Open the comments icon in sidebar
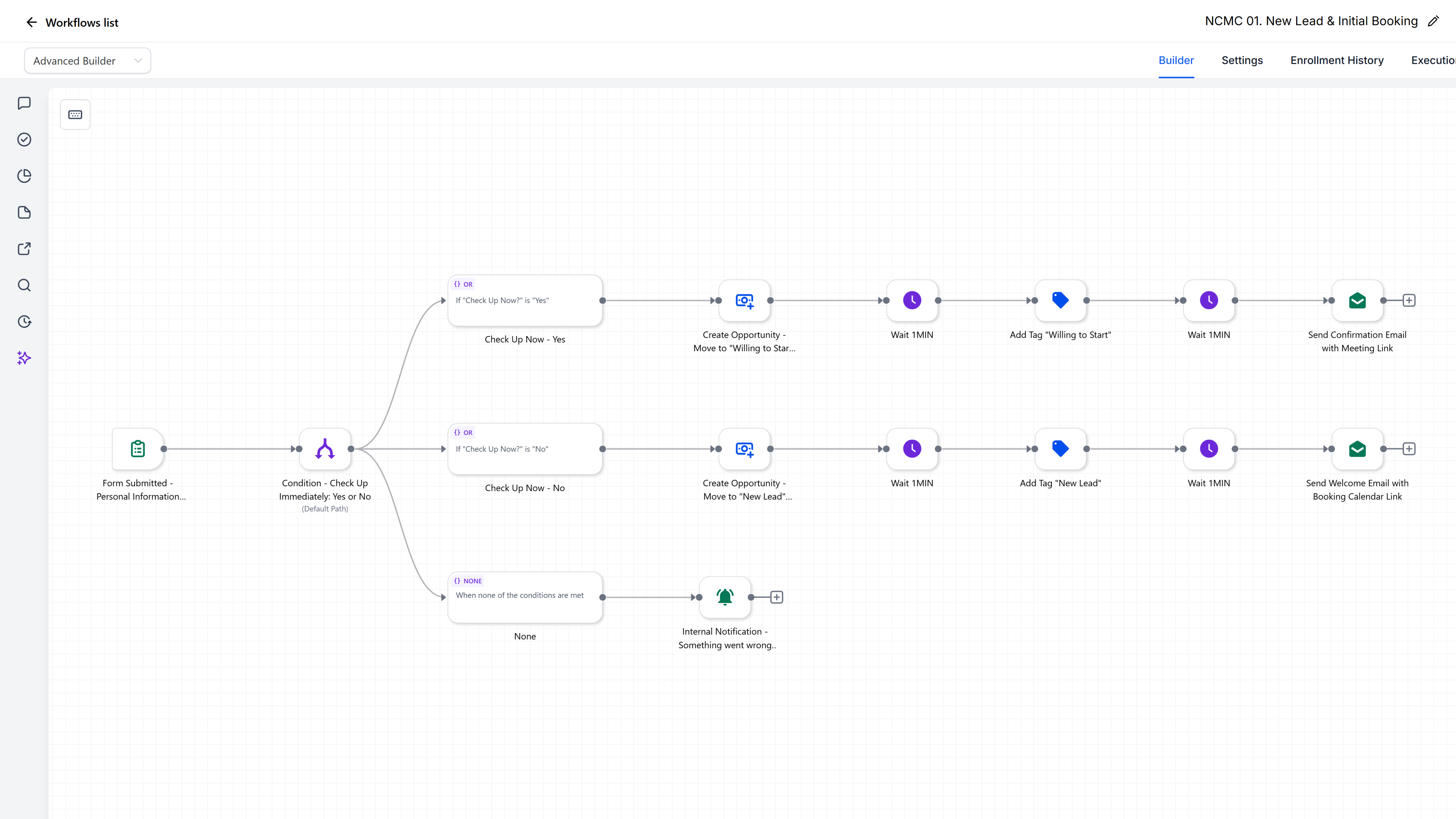 24,104
